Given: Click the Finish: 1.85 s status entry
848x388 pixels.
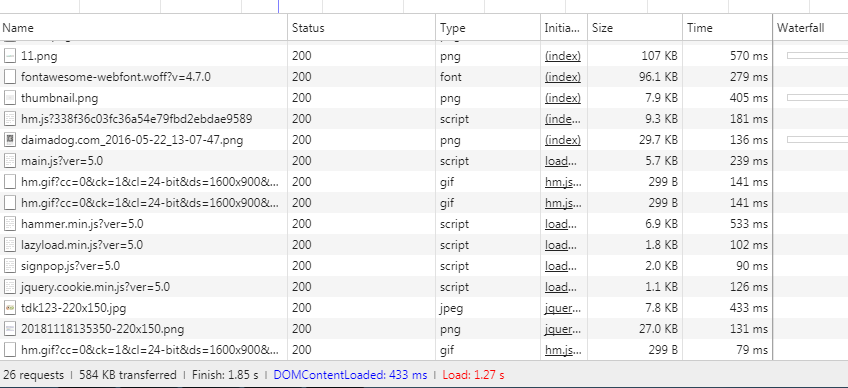Looking at the screenshot, I should pos(224,374).
